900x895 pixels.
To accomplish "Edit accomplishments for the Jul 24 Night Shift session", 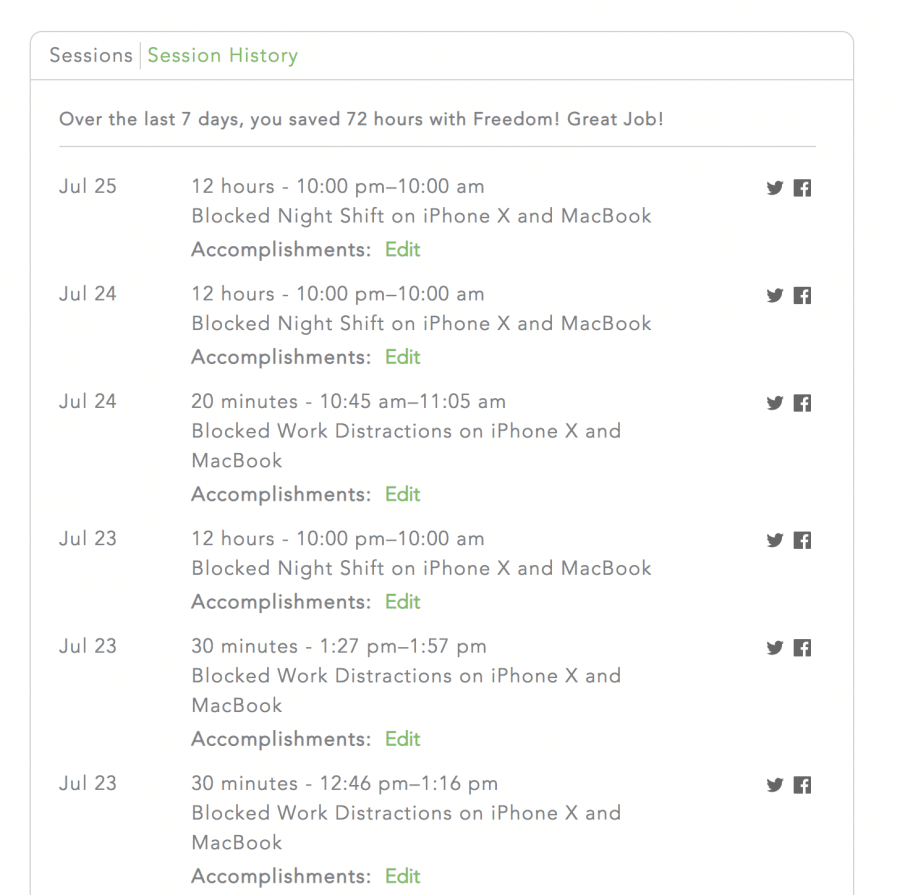I will (x=403, y=357).
